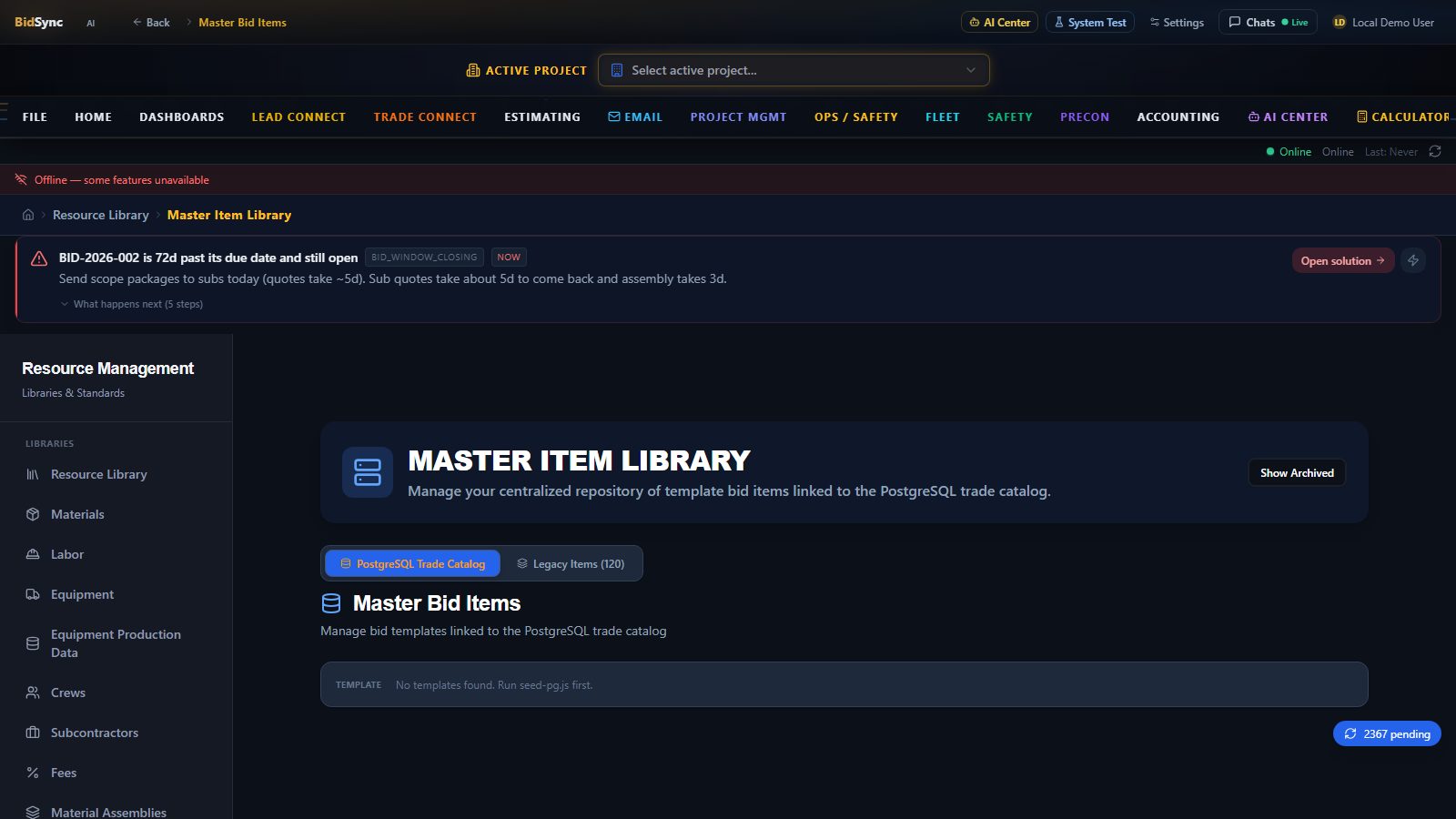
Task: Click the sync refresh icon beside Last: Never
Action: [x=1435, y=151]
